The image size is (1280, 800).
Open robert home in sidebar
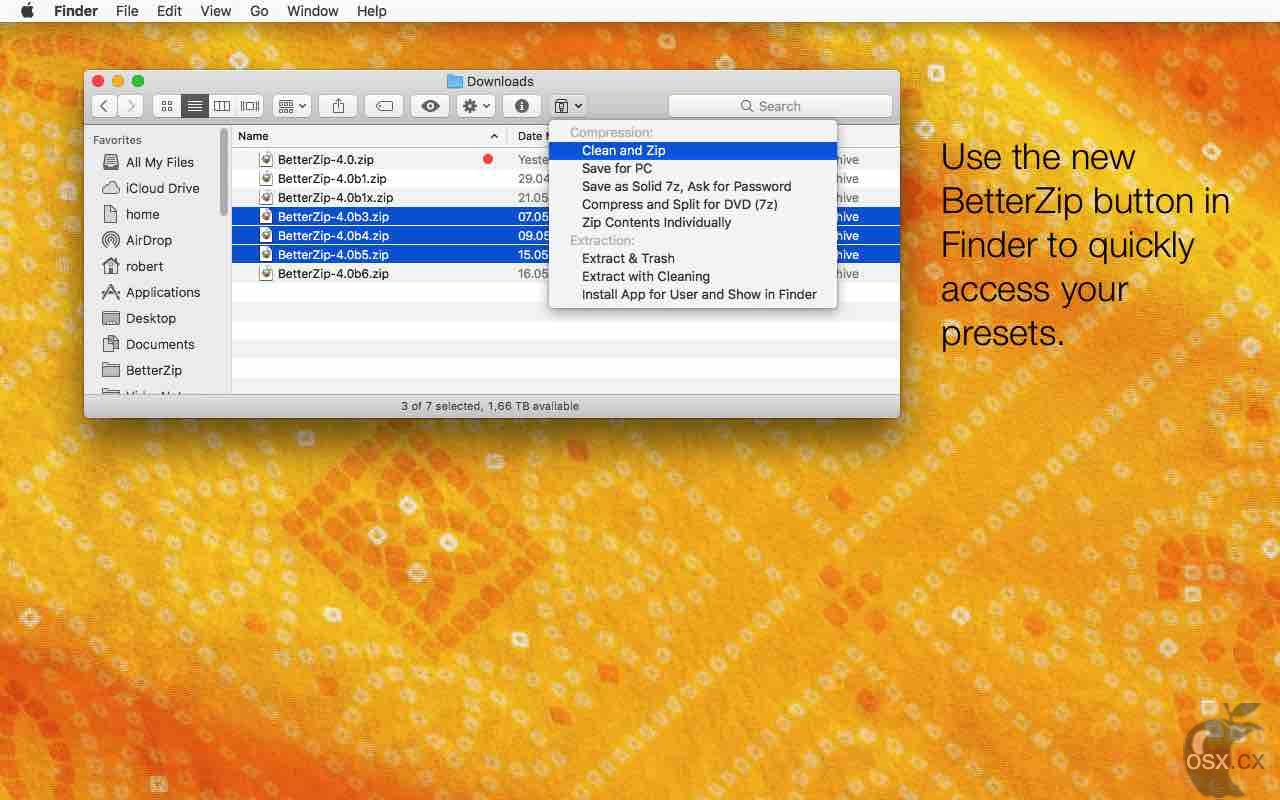(144, 266)
